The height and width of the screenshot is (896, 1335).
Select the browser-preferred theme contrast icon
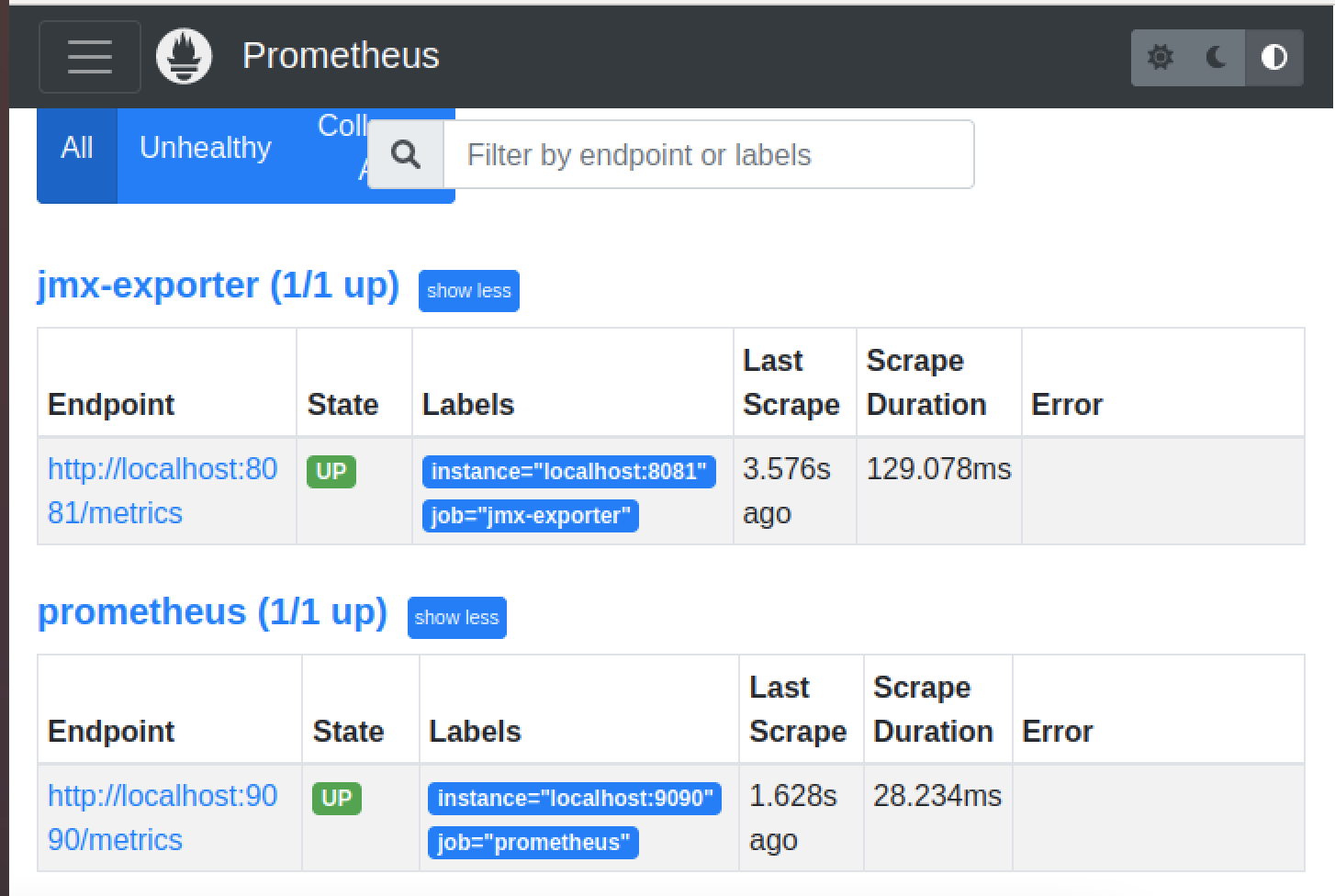(1273, 57)
